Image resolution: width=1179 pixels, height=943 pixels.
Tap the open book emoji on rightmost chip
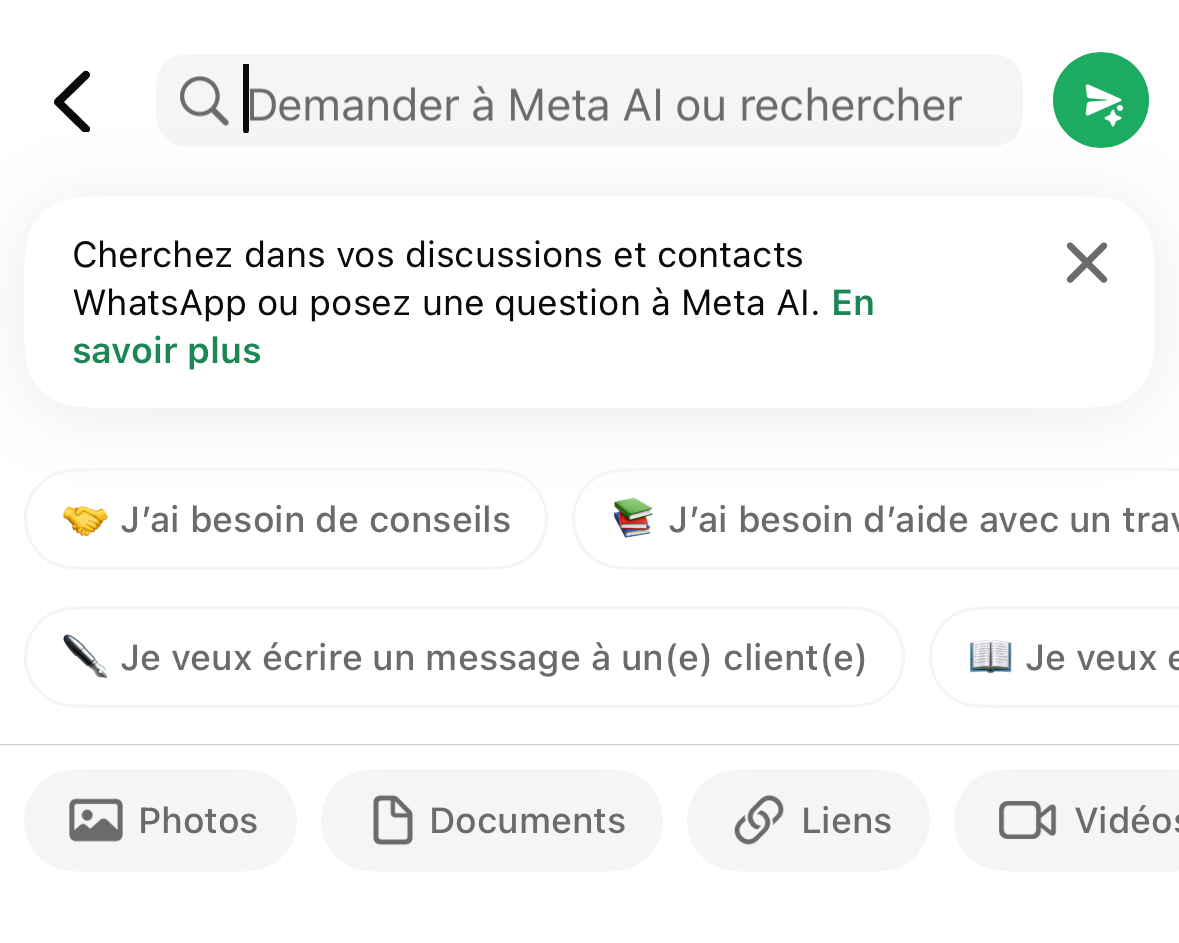point(990,657)
